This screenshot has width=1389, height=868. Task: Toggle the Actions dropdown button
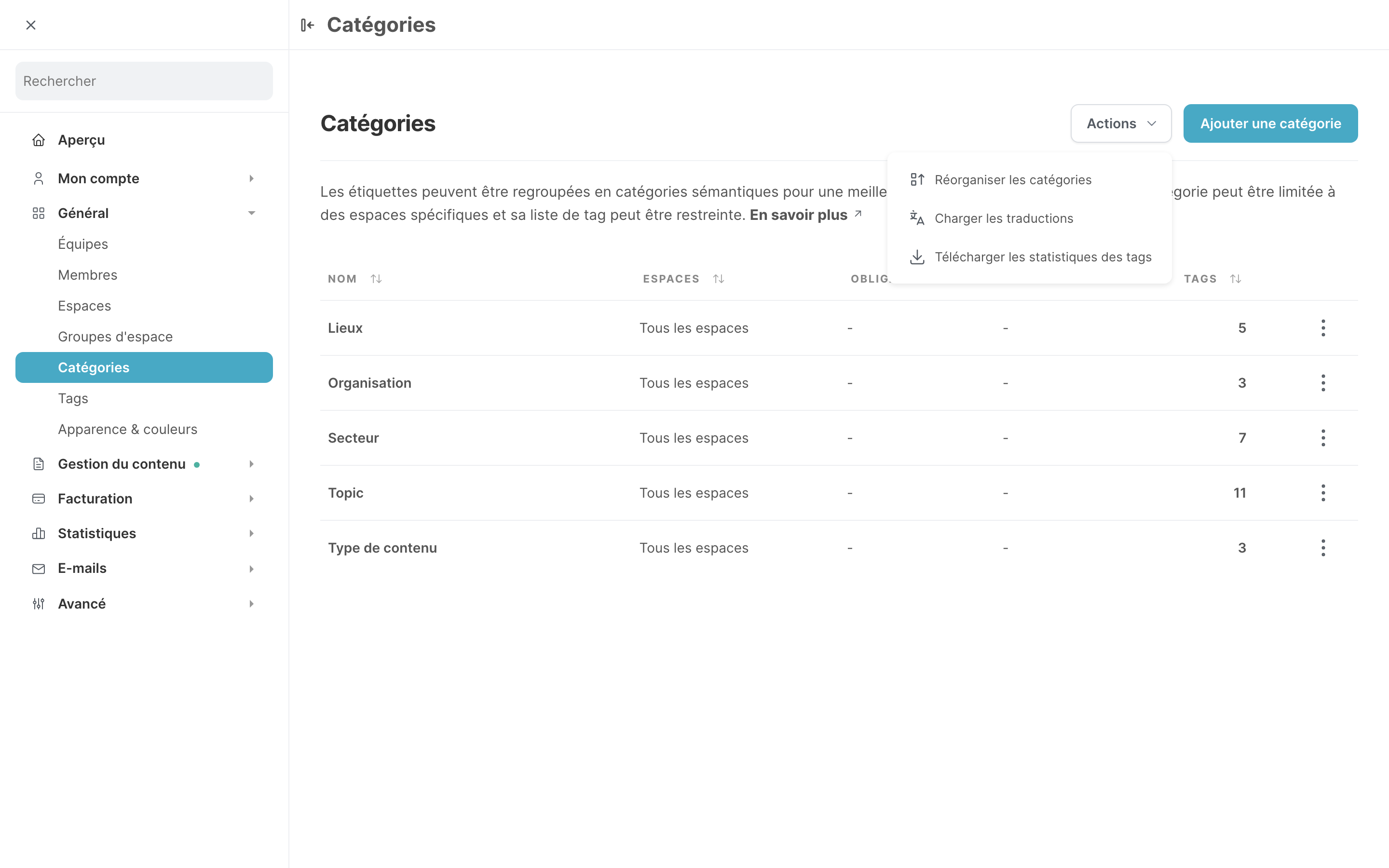pos(1121,123)
